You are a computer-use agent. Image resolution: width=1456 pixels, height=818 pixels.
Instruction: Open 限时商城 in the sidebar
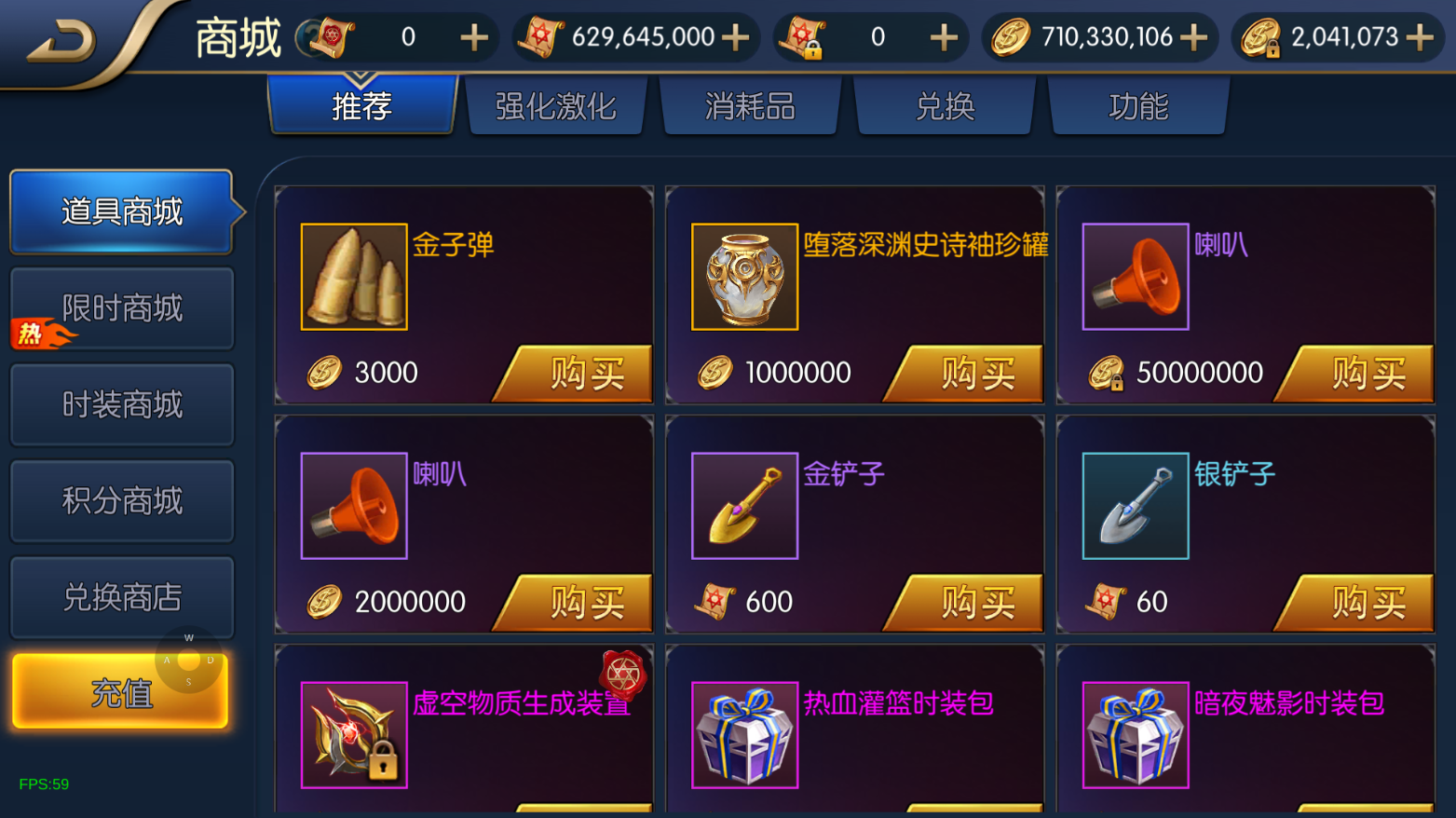tap(122, 308)
